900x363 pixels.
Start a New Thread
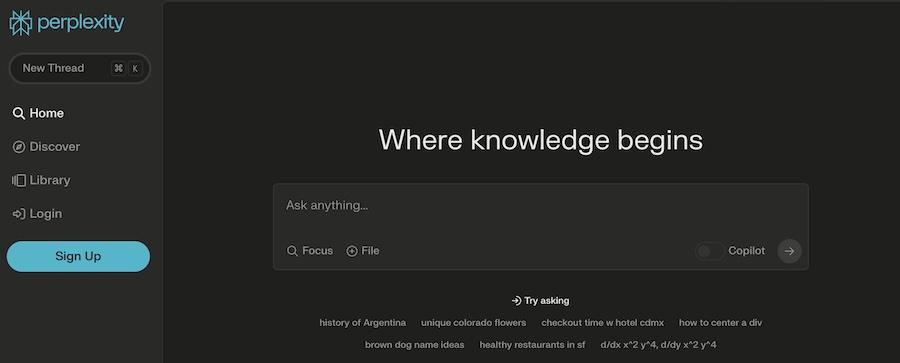point(79,68)
